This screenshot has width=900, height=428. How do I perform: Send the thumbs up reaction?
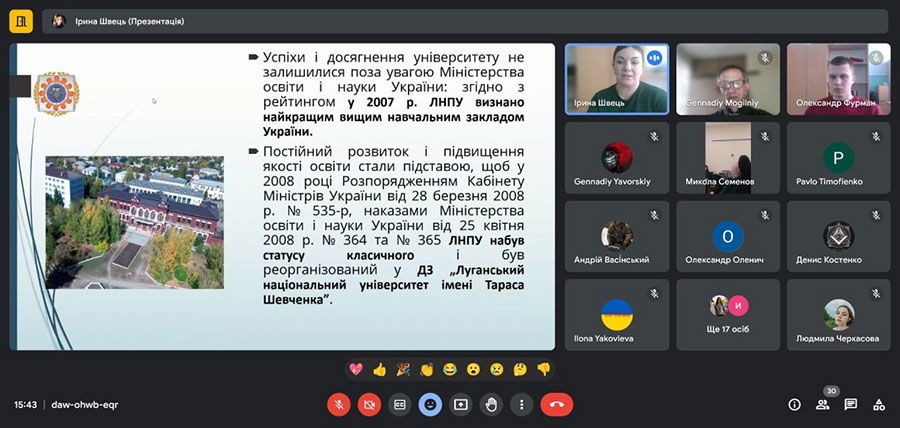379,369
